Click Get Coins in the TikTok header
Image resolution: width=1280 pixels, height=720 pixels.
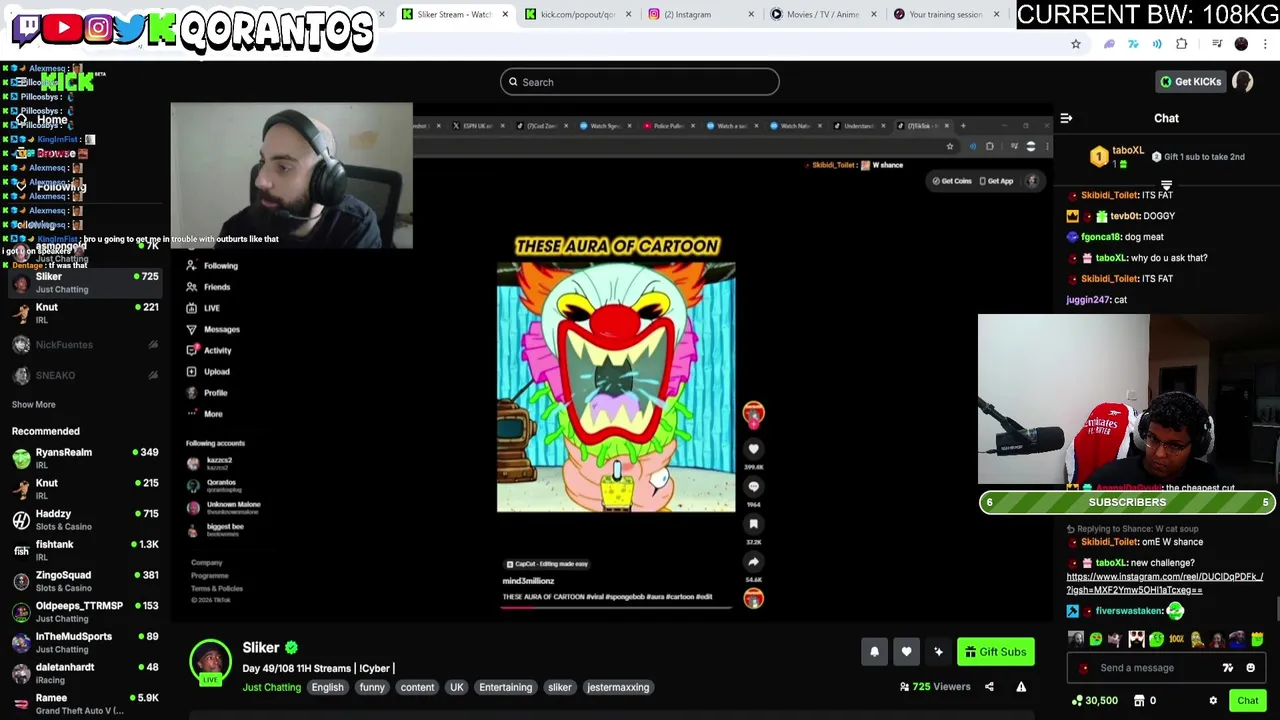(x=951, y=181)
